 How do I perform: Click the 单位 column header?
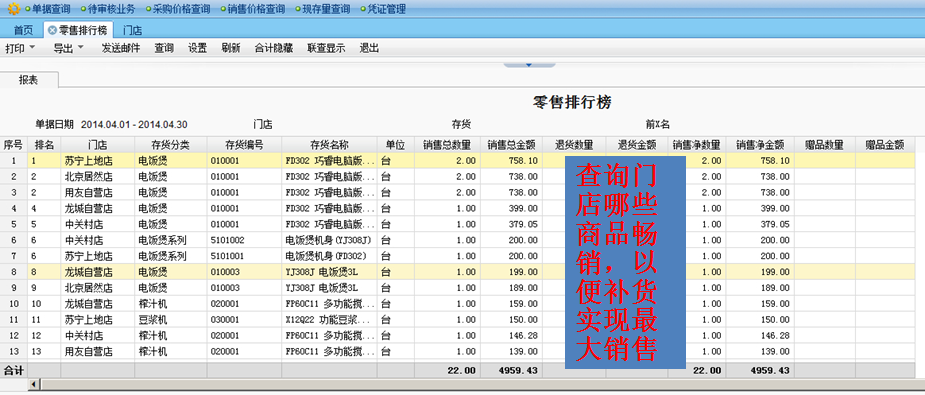395,145
